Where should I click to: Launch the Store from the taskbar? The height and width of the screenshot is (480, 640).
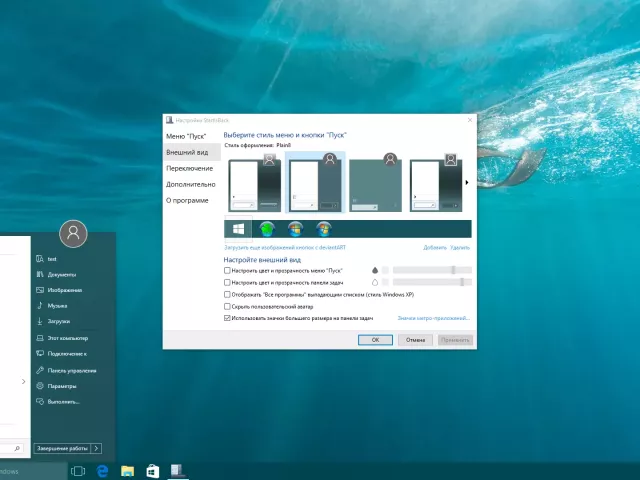point(153,470)
